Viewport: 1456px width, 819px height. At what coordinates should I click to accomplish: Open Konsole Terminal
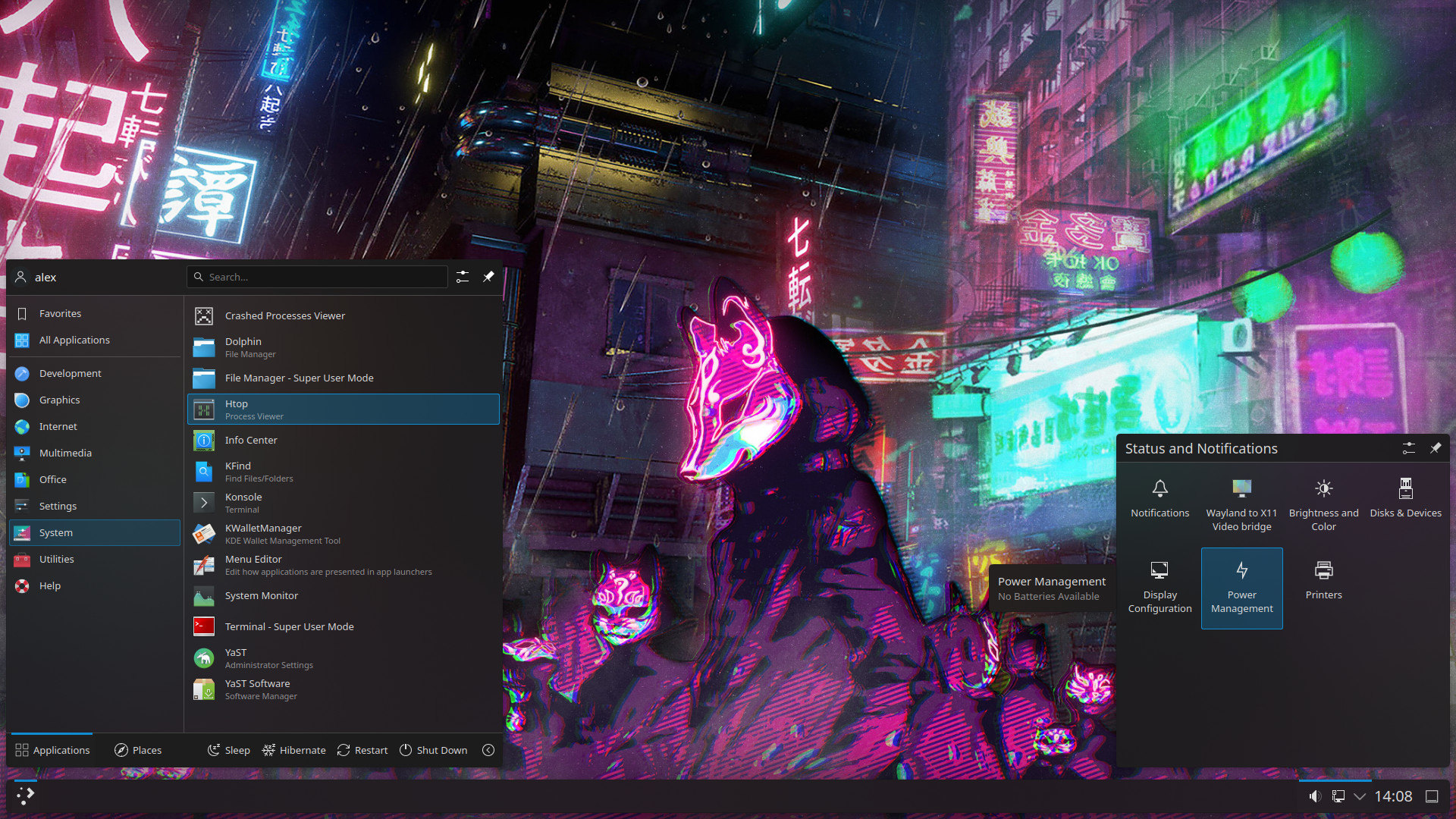tap(343, 503)
